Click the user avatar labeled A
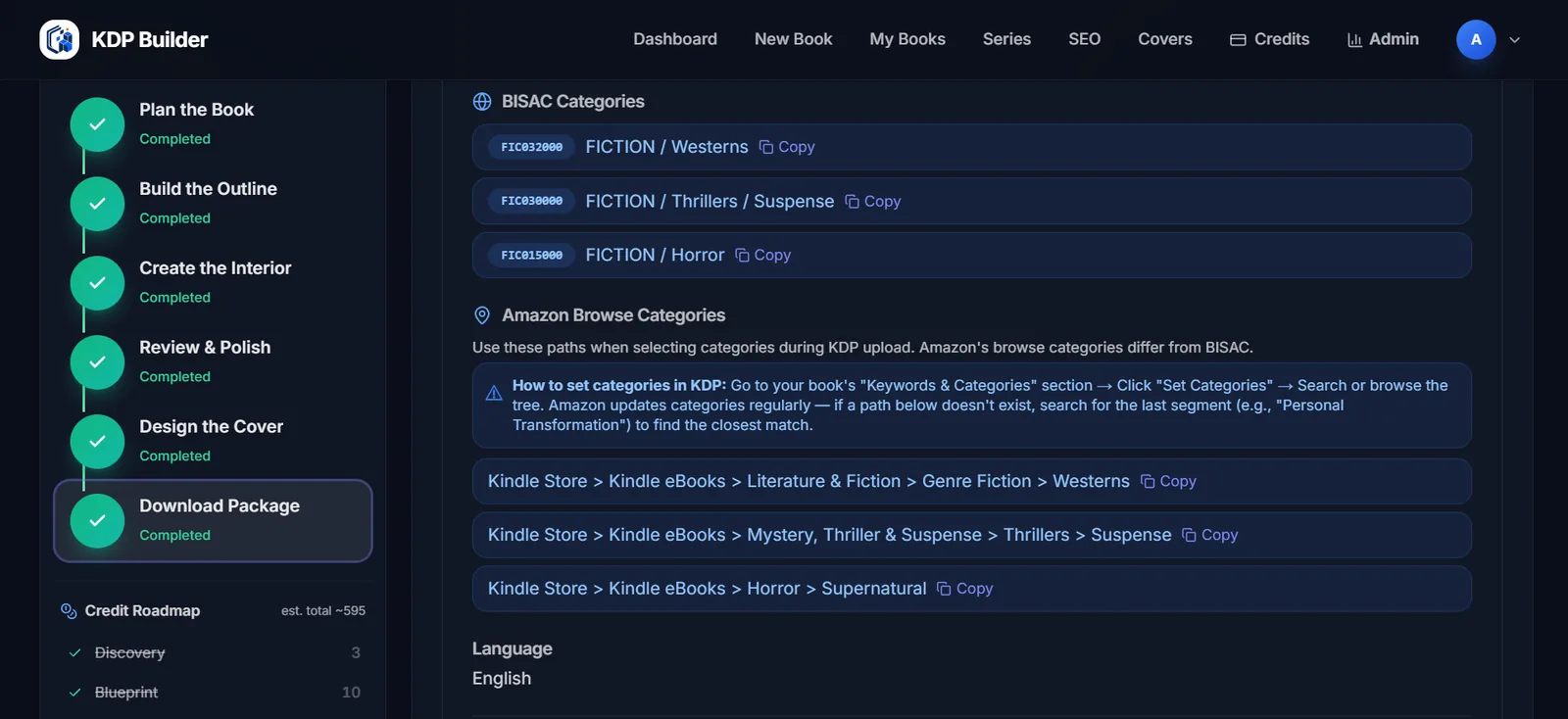The image size is (1568, 719). 1476,39
